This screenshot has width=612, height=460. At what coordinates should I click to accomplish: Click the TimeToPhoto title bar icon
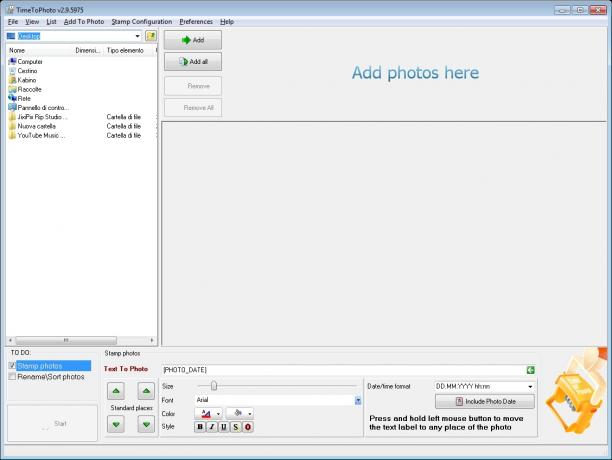tap(10, 10)
